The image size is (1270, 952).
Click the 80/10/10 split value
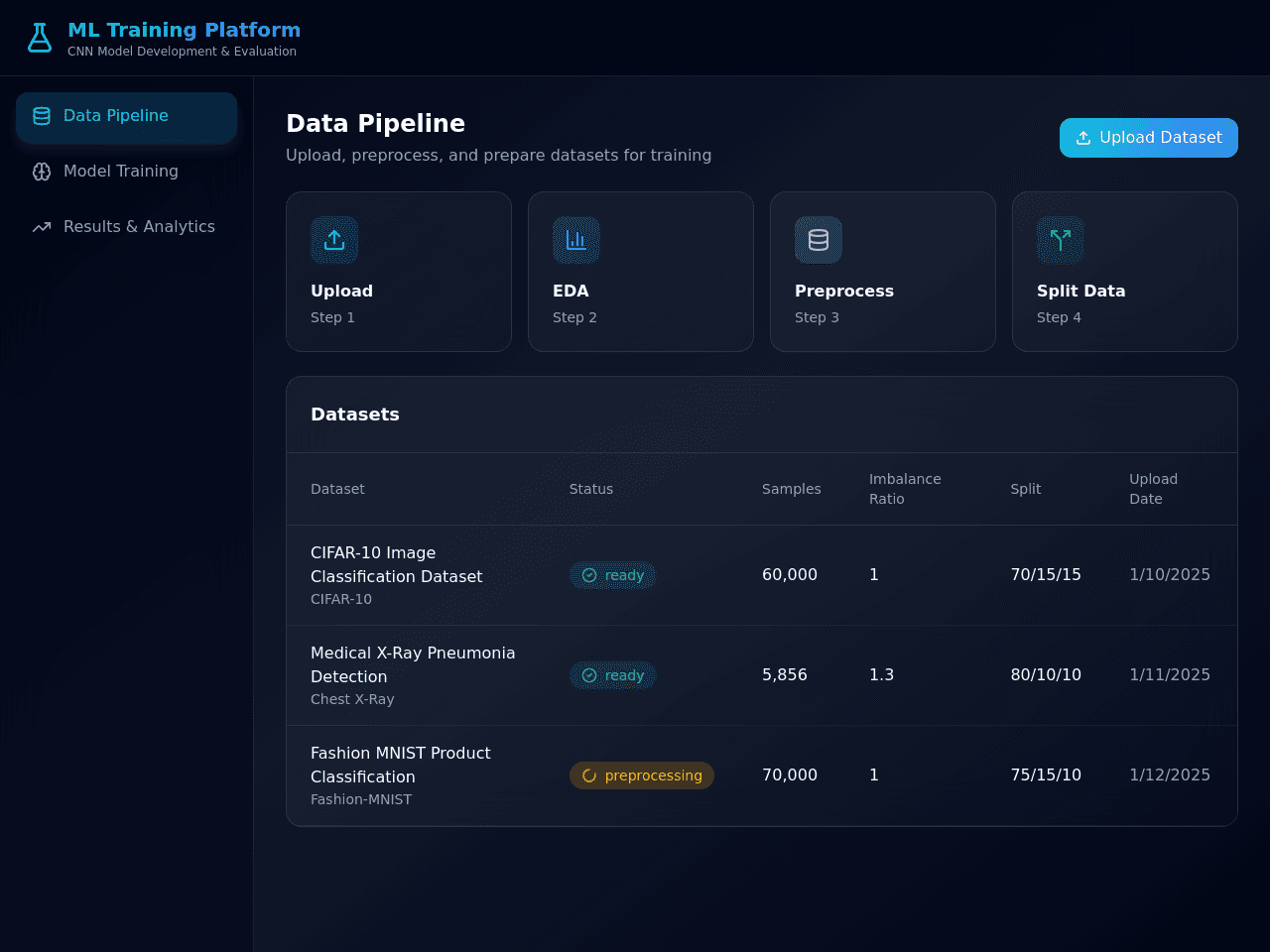pos(1046,675)
